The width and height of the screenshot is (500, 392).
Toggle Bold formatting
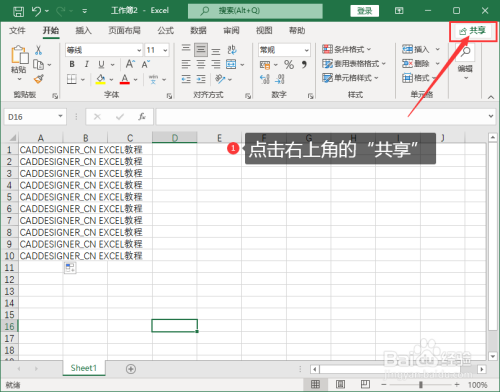pyautogui.click(x=72, y=64)
